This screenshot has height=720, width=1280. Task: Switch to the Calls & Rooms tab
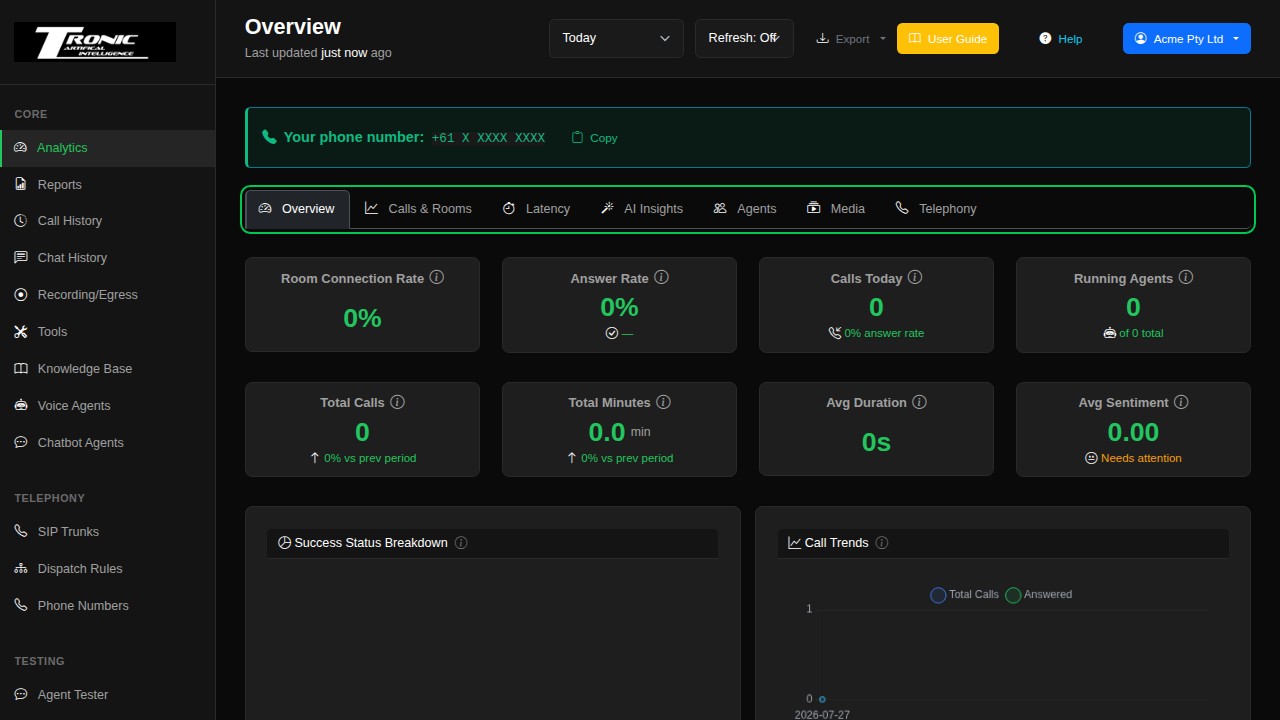point(418,209)
